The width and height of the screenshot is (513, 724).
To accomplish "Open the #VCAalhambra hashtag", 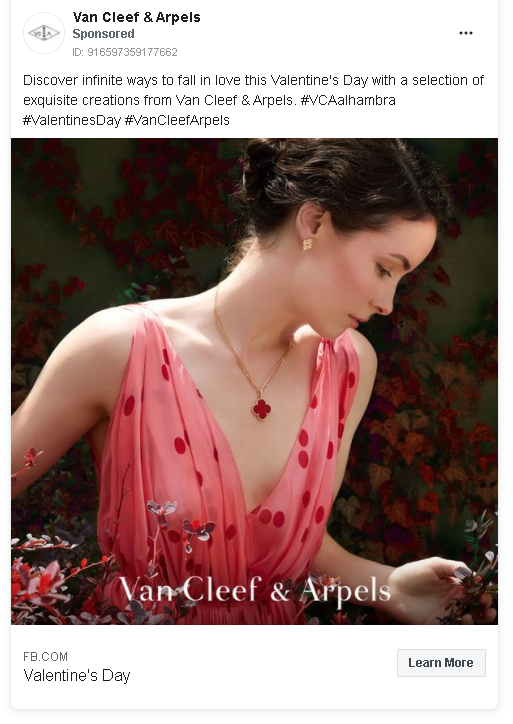I will point(348,100).
